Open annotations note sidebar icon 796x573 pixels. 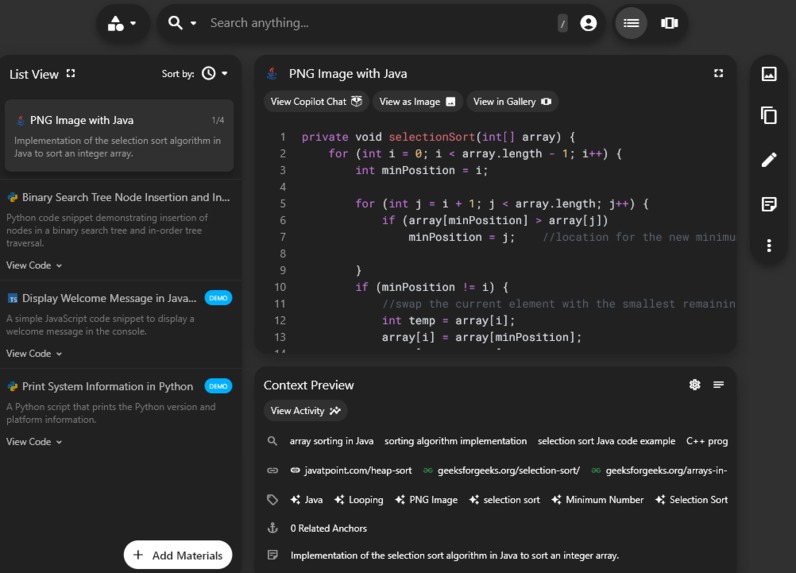[x=769, y=204]
